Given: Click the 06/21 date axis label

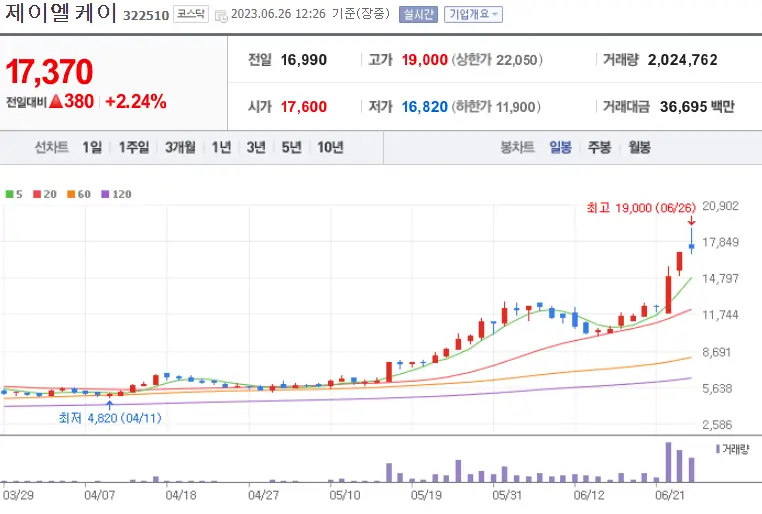Looking at the screenshot, I should [x=670, y=495].
